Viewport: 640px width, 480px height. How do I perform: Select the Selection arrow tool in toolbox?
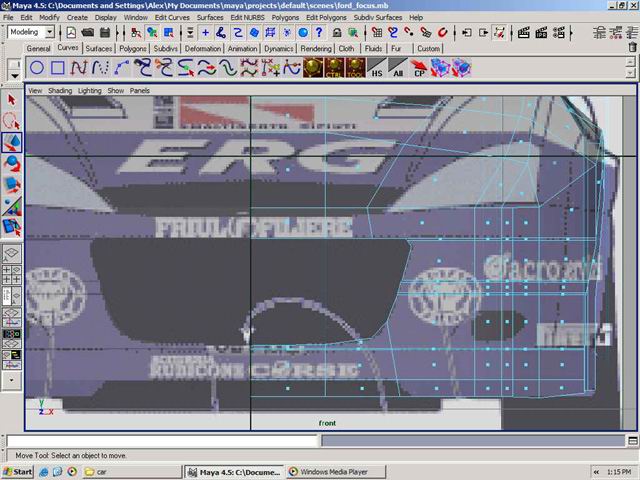pyautogui.click(x=12, y=100)
